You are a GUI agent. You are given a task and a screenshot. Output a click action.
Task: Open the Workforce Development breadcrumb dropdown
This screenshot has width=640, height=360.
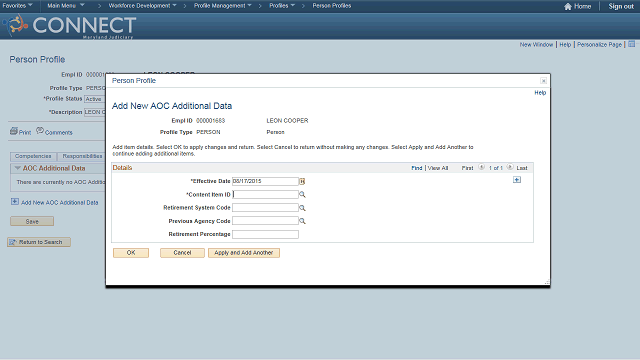[142, 6]
